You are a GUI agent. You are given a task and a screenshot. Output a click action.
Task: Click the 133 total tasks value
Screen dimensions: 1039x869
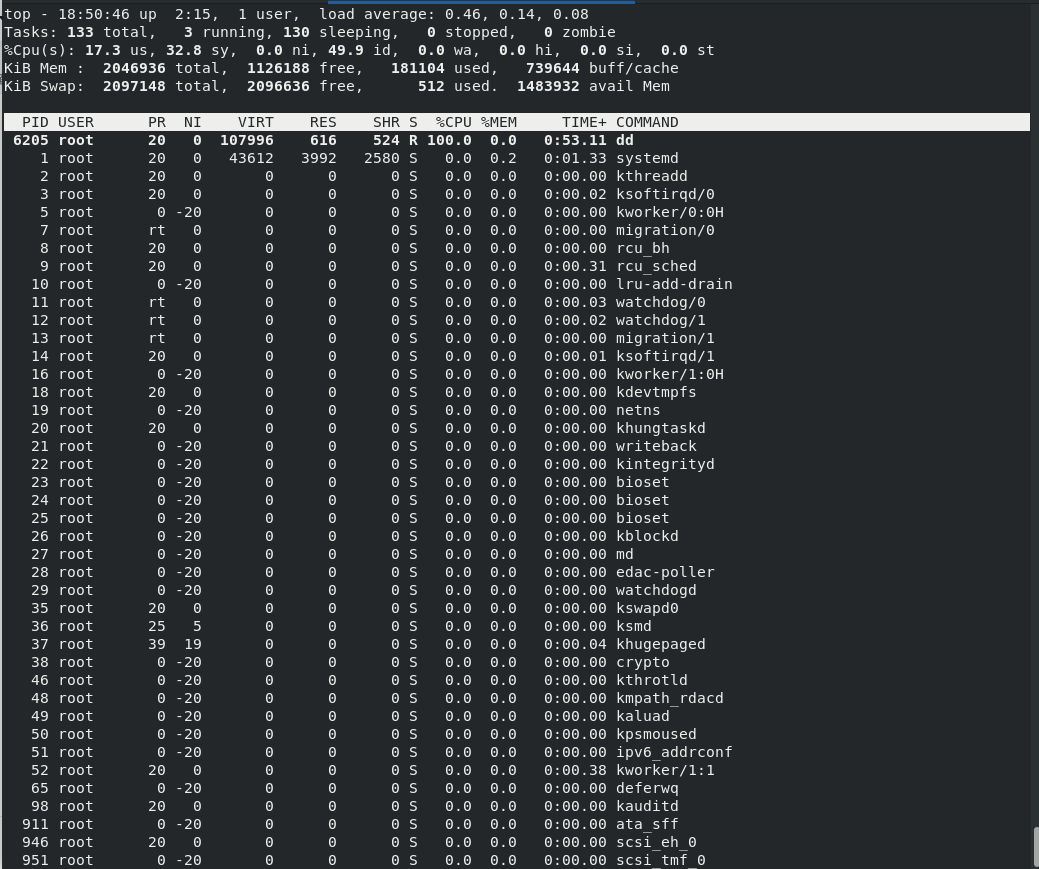80,32
